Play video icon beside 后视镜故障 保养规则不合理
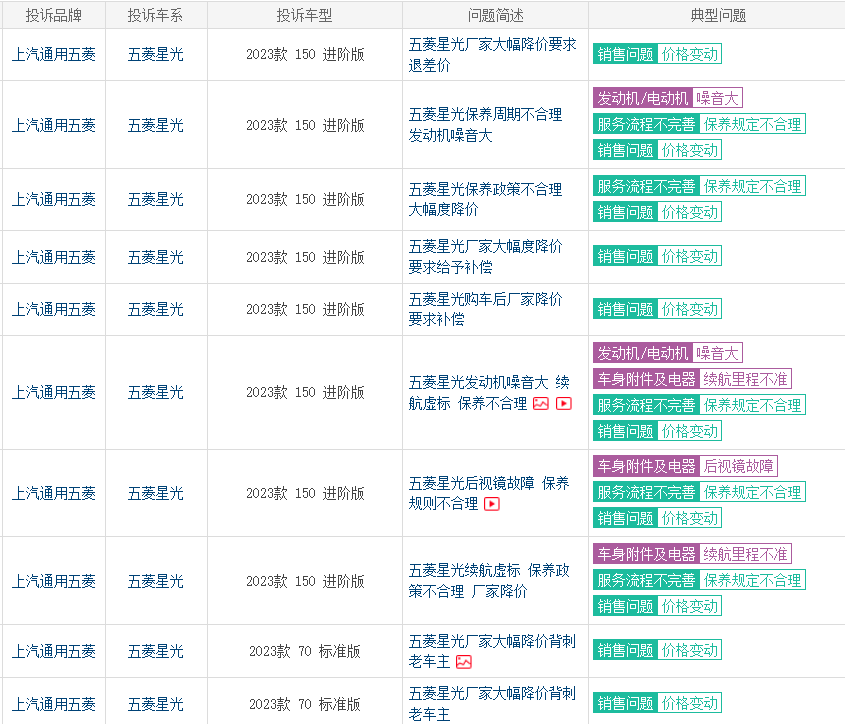This screenshot has height=724, width=845. tap(492, 504)
